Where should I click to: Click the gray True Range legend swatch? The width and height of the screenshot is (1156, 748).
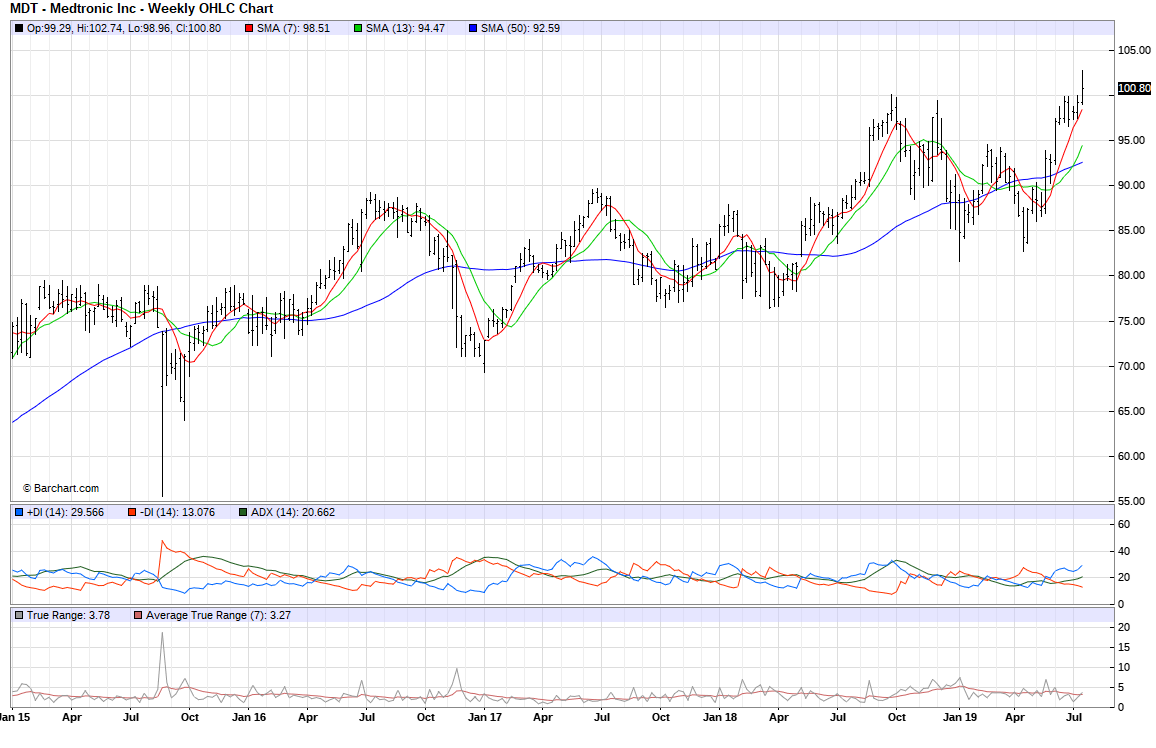(19, 614)
